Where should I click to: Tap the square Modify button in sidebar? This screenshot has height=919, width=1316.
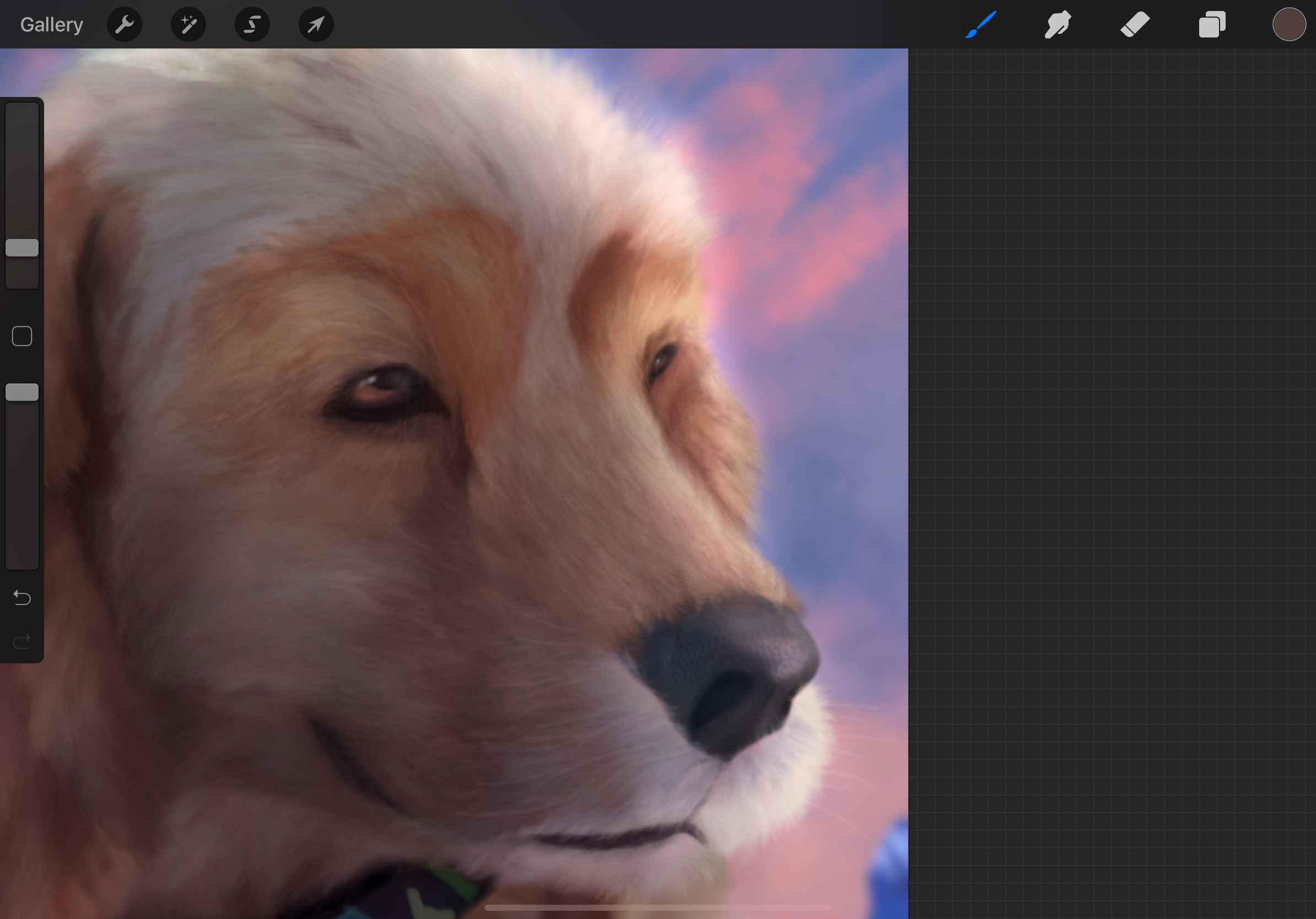[x=22, y=336]
